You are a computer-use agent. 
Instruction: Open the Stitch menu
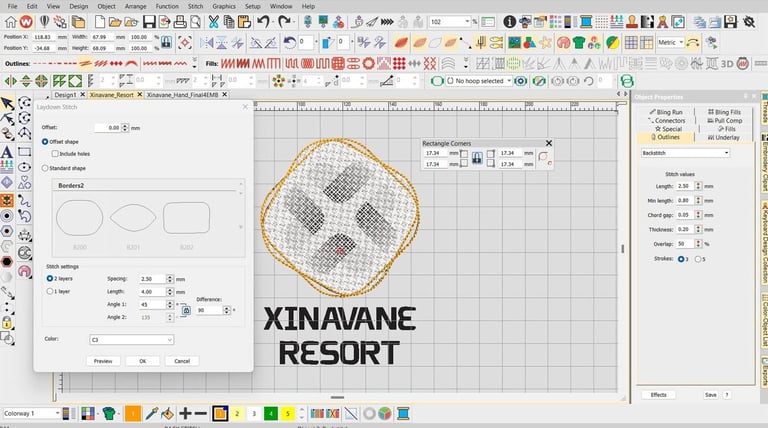click(195, 6)
